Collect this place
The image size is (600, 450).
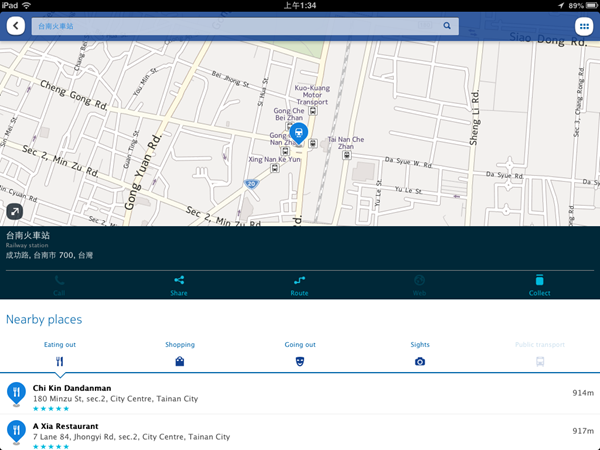click(540, 285)
